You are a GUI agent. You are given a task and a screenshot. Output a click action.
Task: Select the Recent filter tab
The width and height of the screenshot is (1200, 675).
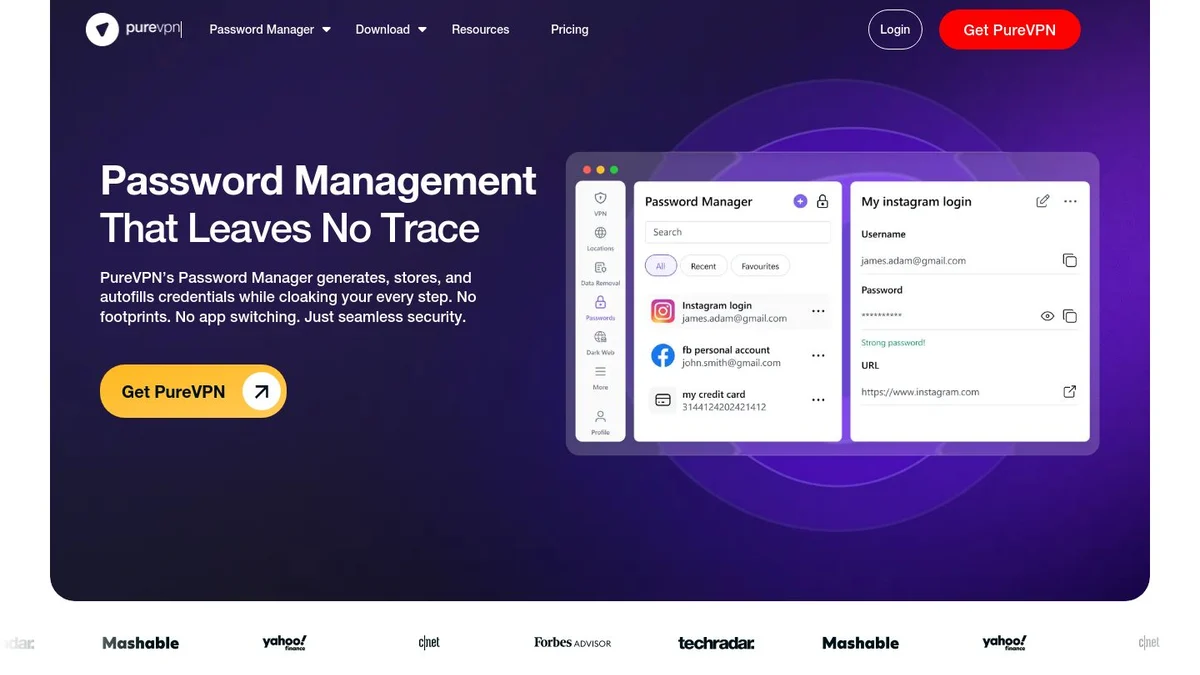703,266
